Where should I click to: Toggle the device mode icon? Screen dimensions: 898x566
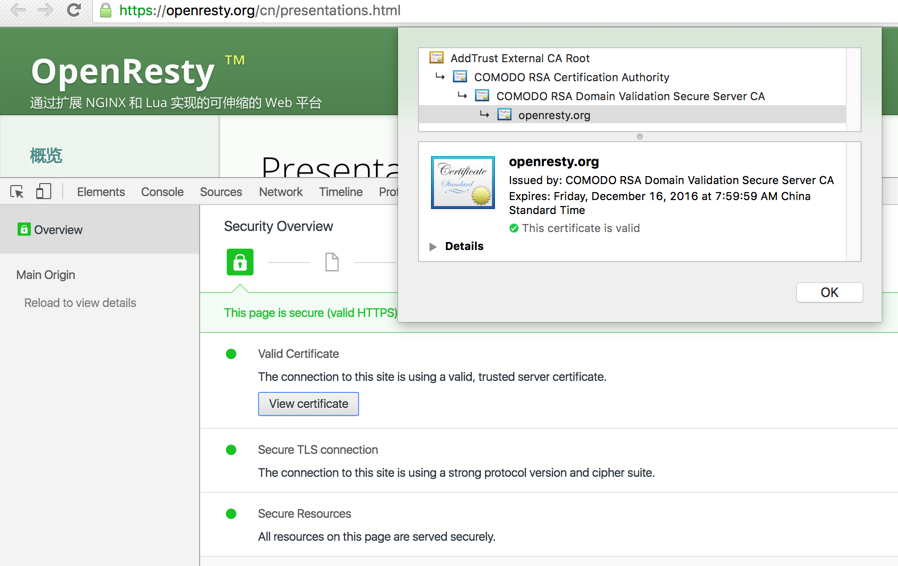[44, 191]
